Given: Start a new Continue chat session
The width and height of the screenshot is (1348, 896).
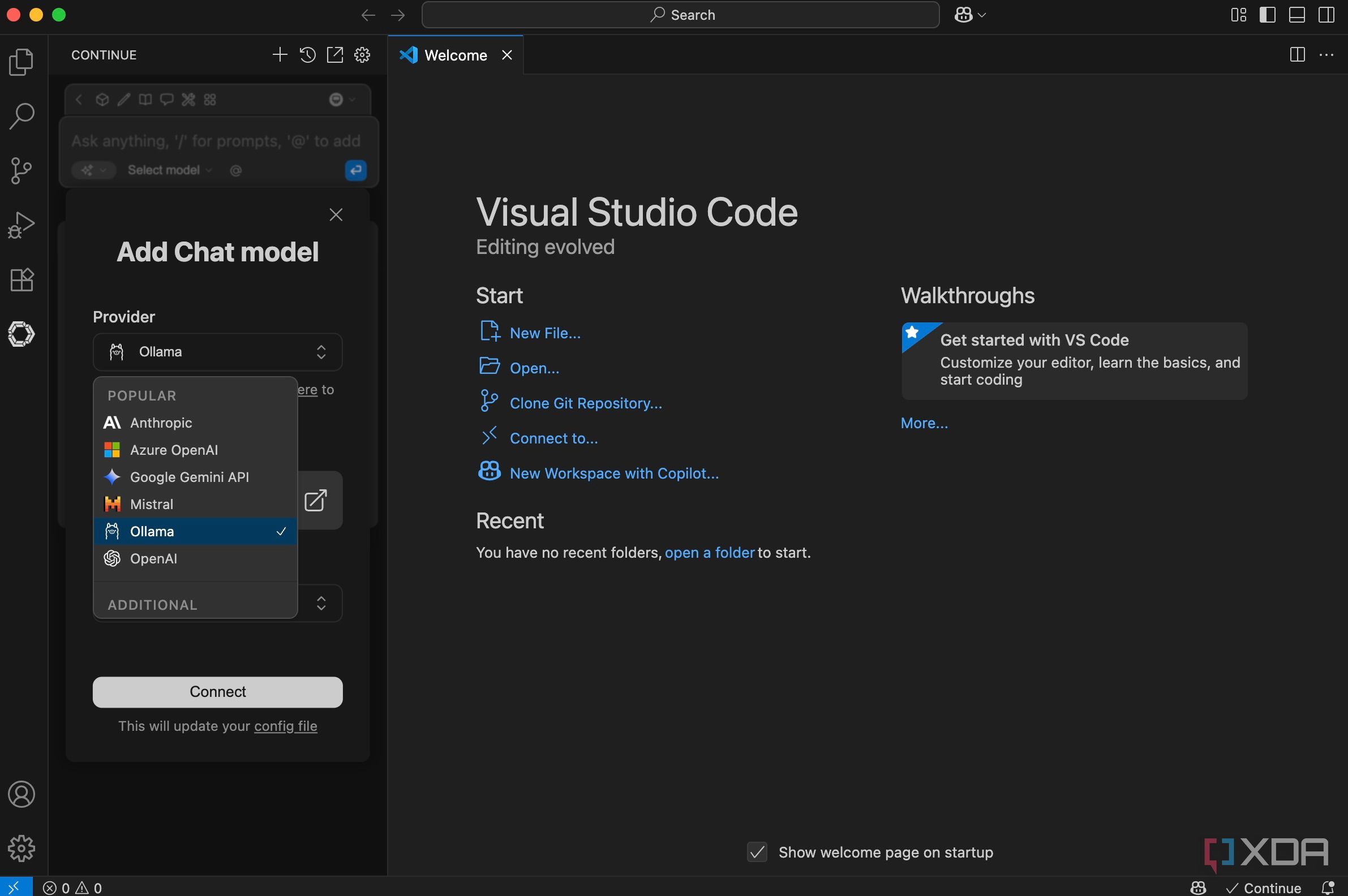Looking at the screenshot, I should (x=280, y=55).
